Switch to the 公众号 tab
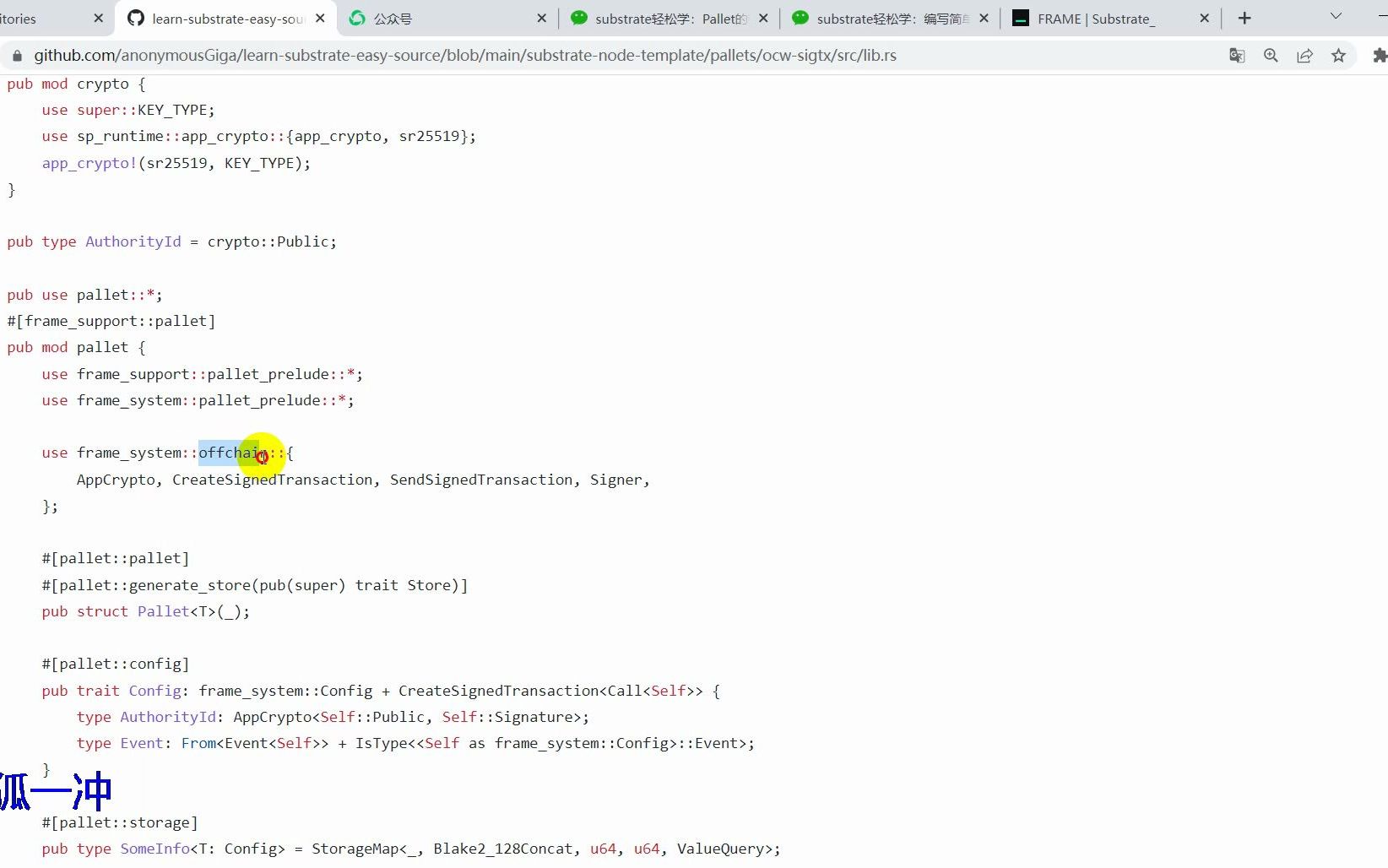1388x868 pixels. pyautogui.click(x=447, y=19)
